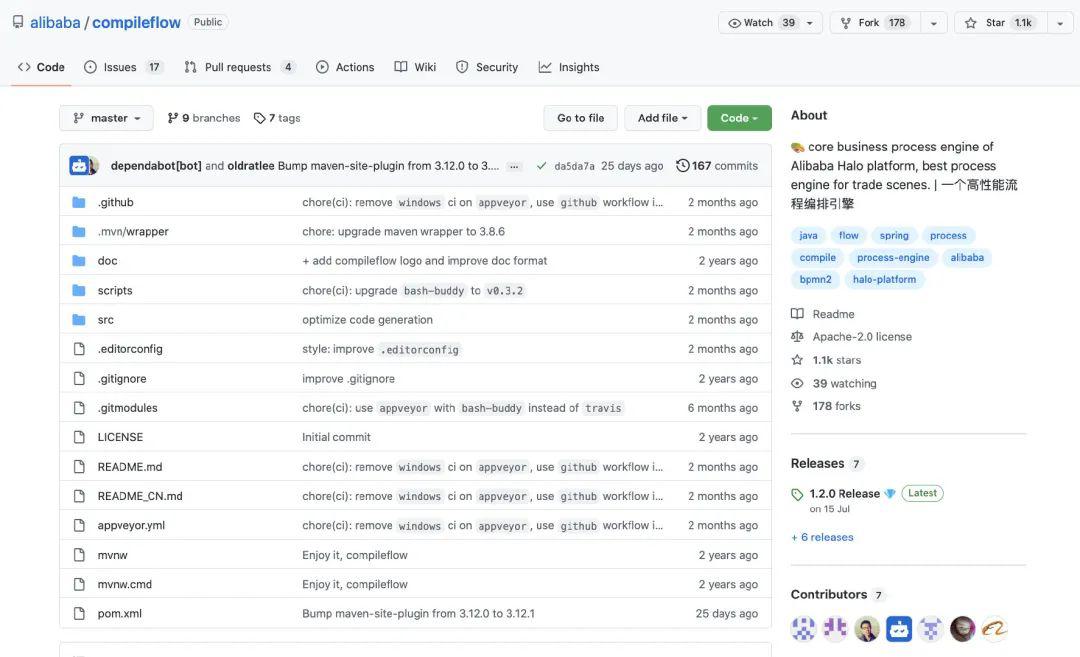Click the branches icon showing 9 branches
The image size is (1080, 657).
pyautogui.click(x=173, y=118)
